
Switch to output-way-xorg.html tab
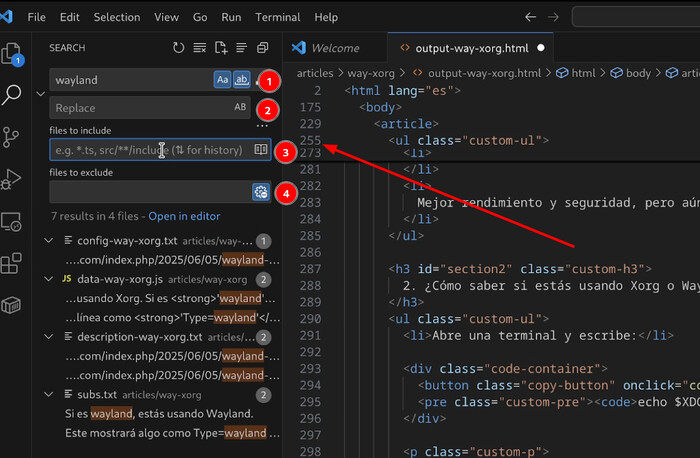coord(471,48)
